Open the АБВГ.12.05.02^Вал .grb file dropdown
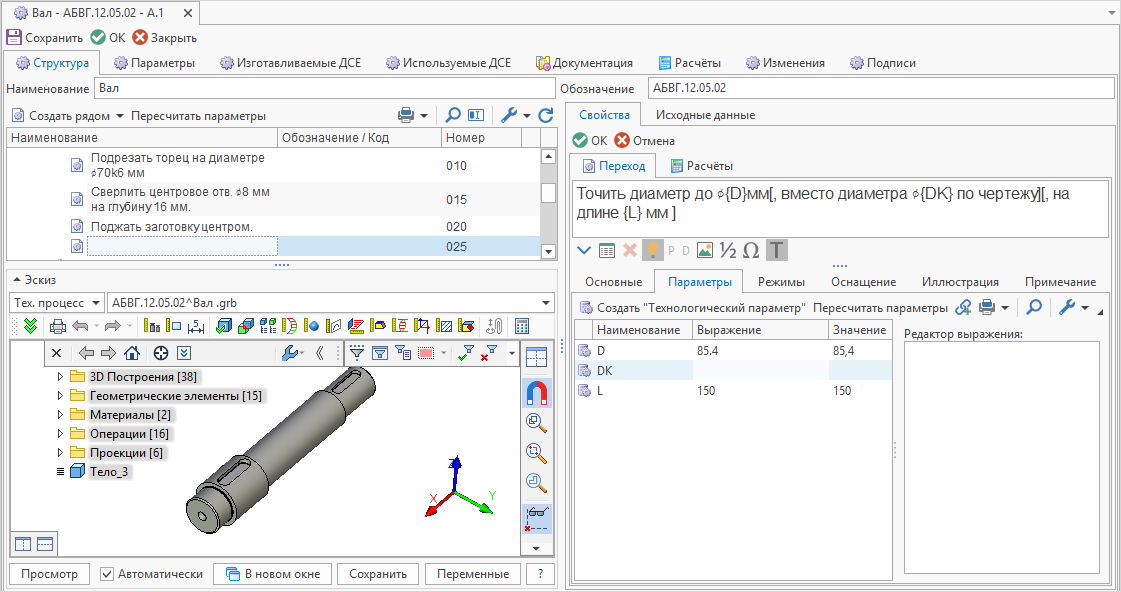The height and width of the screenshot is (592, 1121). point(546,303)
